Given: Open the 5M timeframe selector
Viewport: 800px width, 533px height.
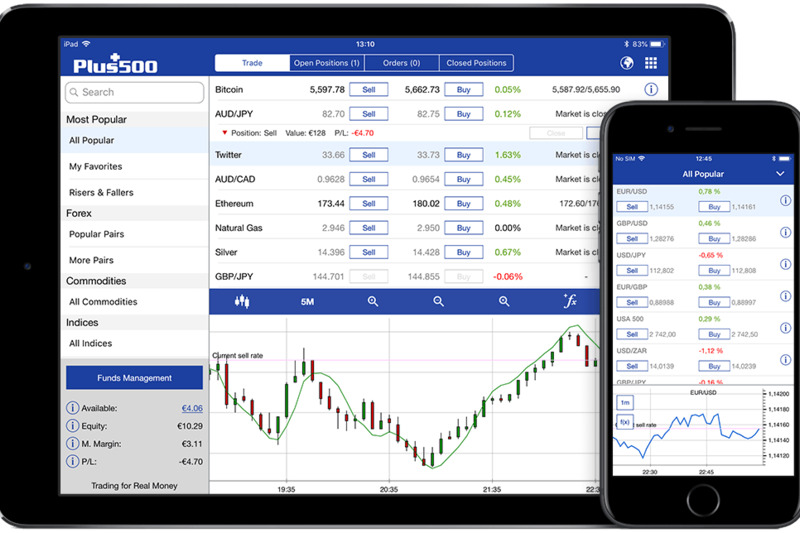Looking at the screenshot, I should 307,301.
